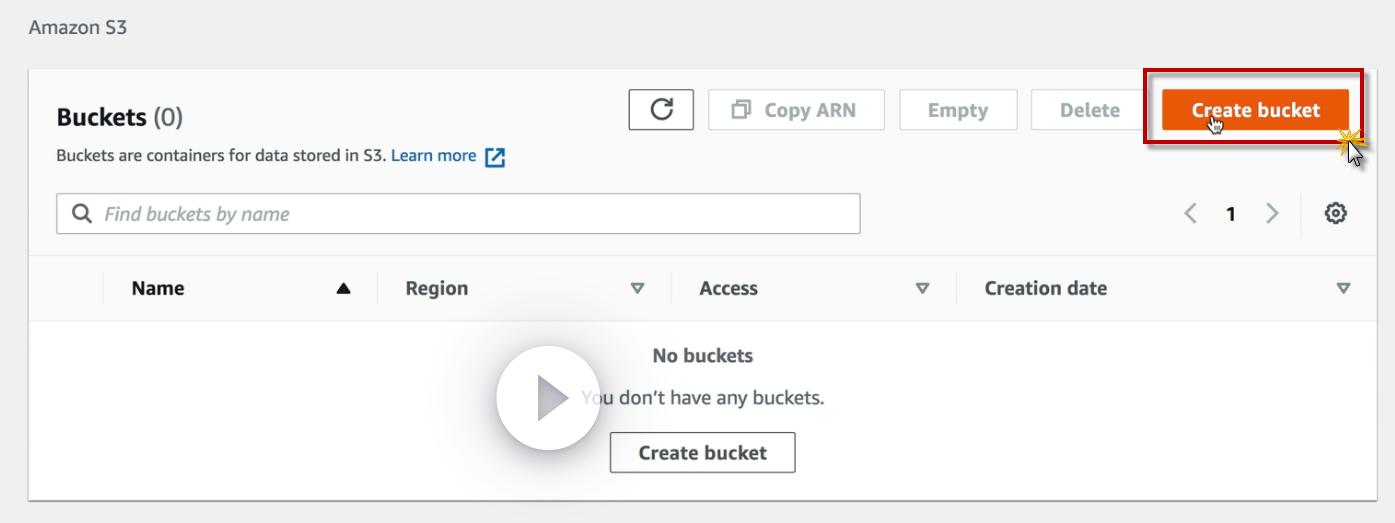Image resolution: width=1395 pixels, height=523 pixels.
Task: Sort buckets by Access column arrow
Action: click(922, 289)
